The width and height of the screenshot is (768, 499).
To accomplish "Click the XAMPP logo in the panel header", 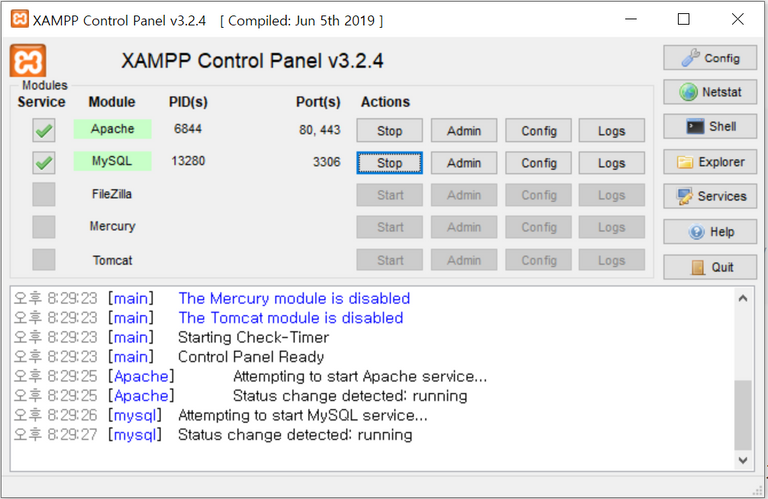I will pos(28,61).
